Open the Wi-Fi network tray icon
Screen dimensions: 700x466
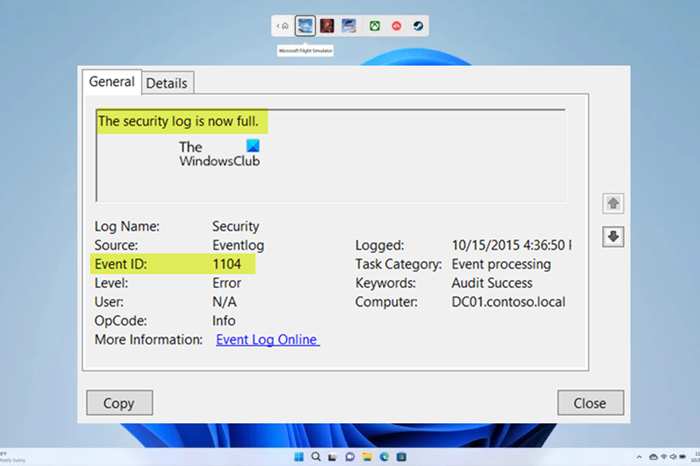click(x=664, y=457)
